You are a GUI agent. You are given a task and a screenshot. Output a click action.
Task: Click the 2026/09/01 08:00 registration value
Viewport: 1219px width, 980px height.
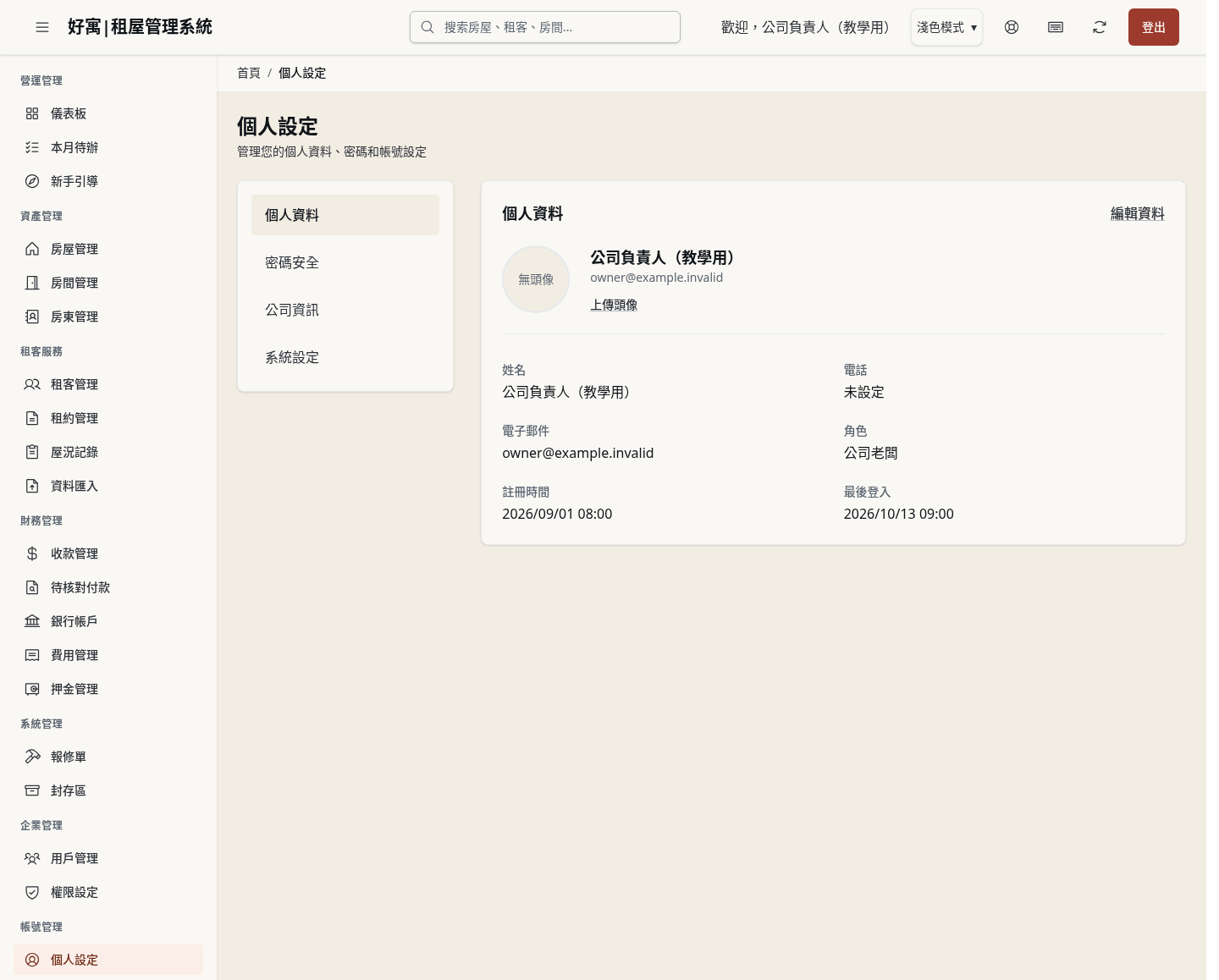point(557,514)
